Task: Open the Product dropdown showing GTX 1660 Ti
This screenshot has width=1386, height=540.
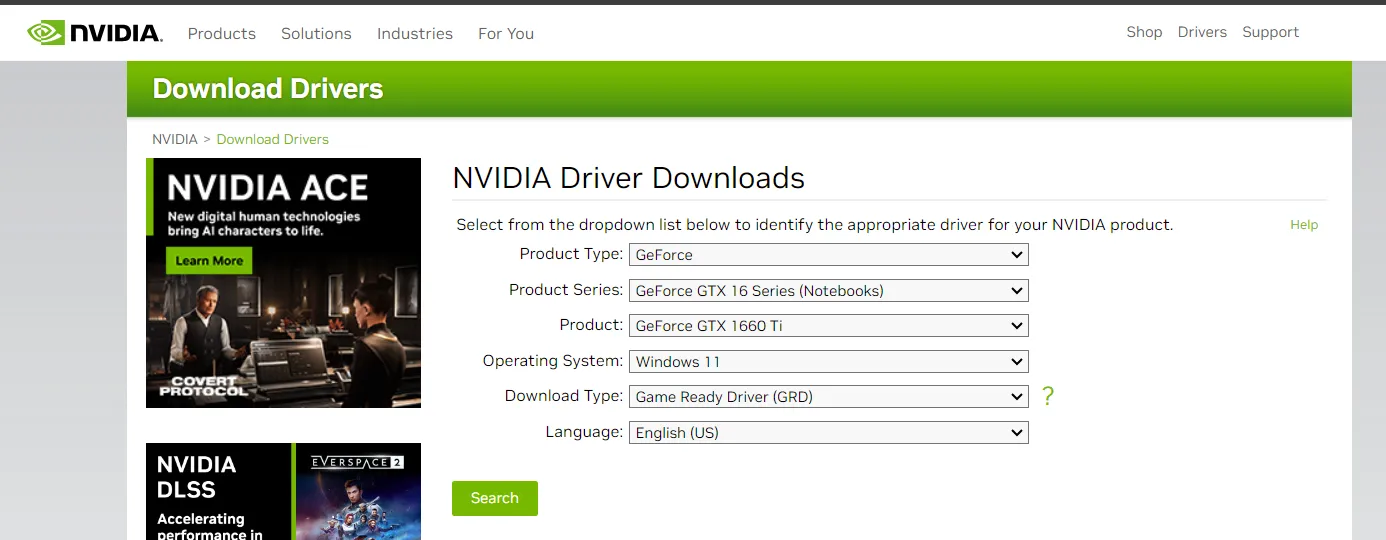Action: (x=829, y=326)
